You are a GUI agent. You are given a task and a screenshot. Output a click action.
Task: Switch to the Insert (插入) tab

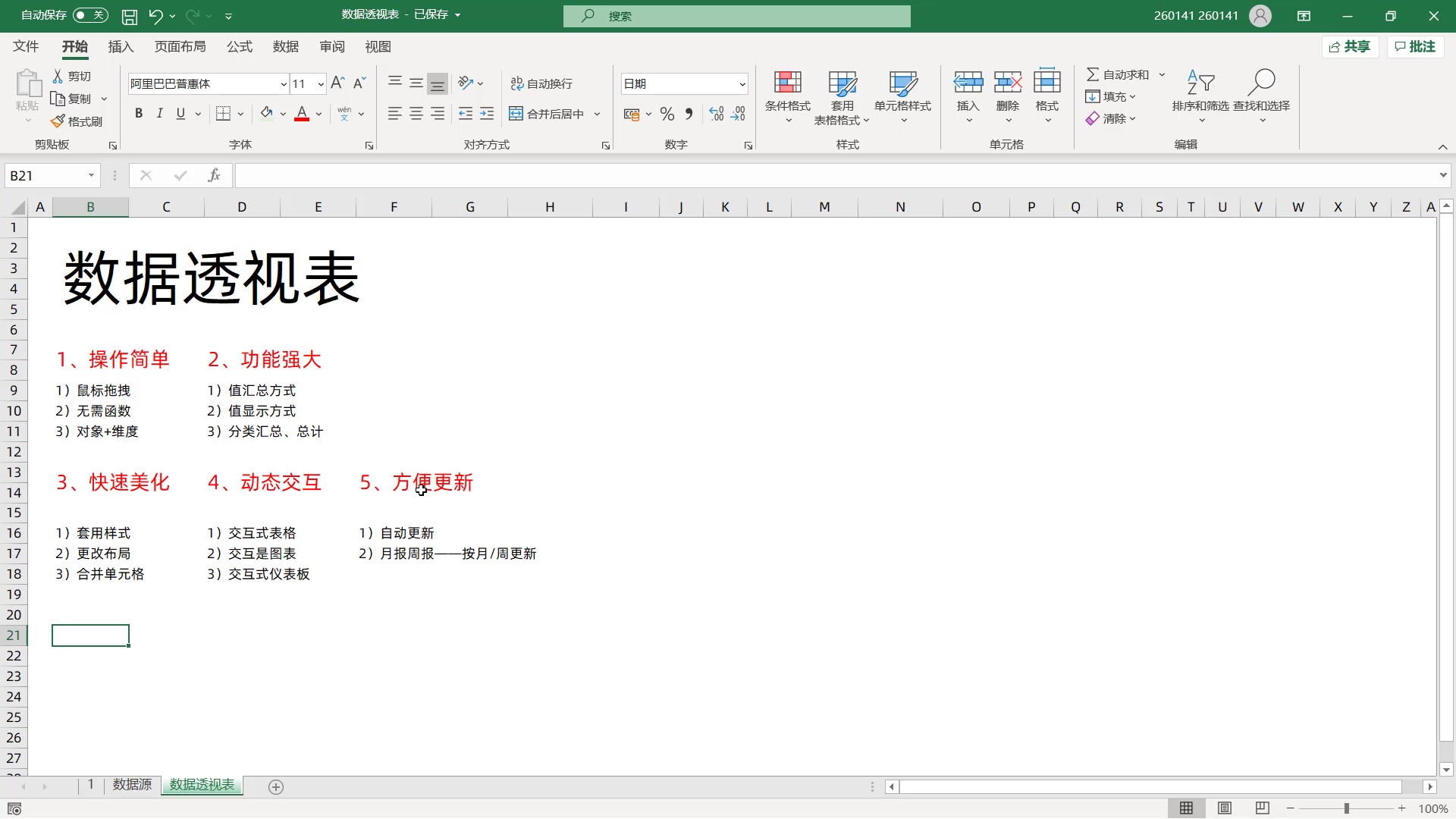click(121, 47)
